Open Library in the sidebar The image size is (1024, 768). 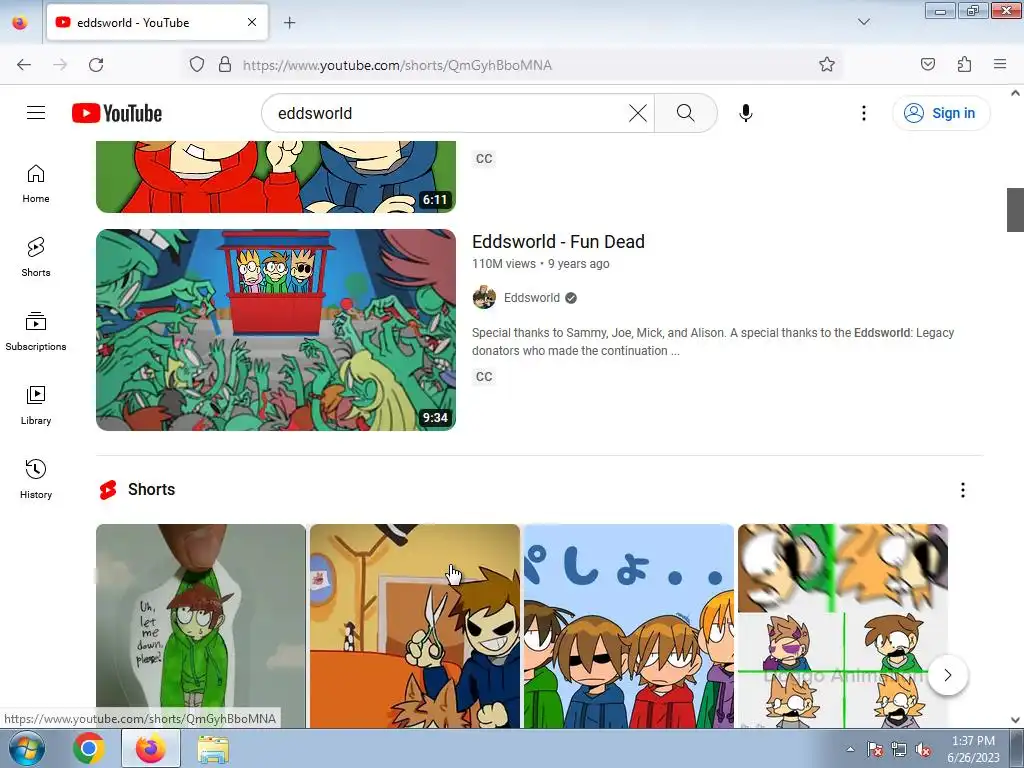36,406
